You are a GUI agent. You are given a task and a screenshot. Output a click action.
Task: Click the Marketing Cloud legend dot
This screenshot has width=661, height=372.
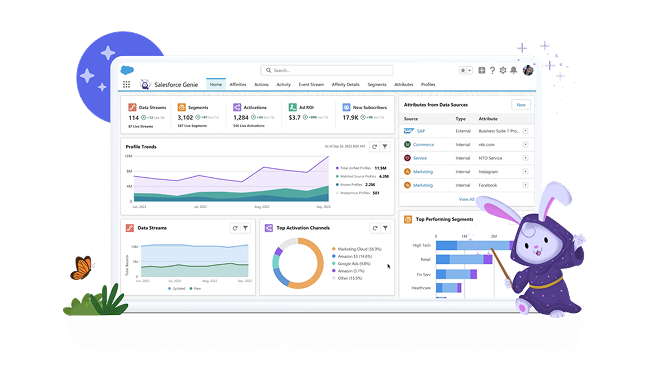(x=334, y=249)
